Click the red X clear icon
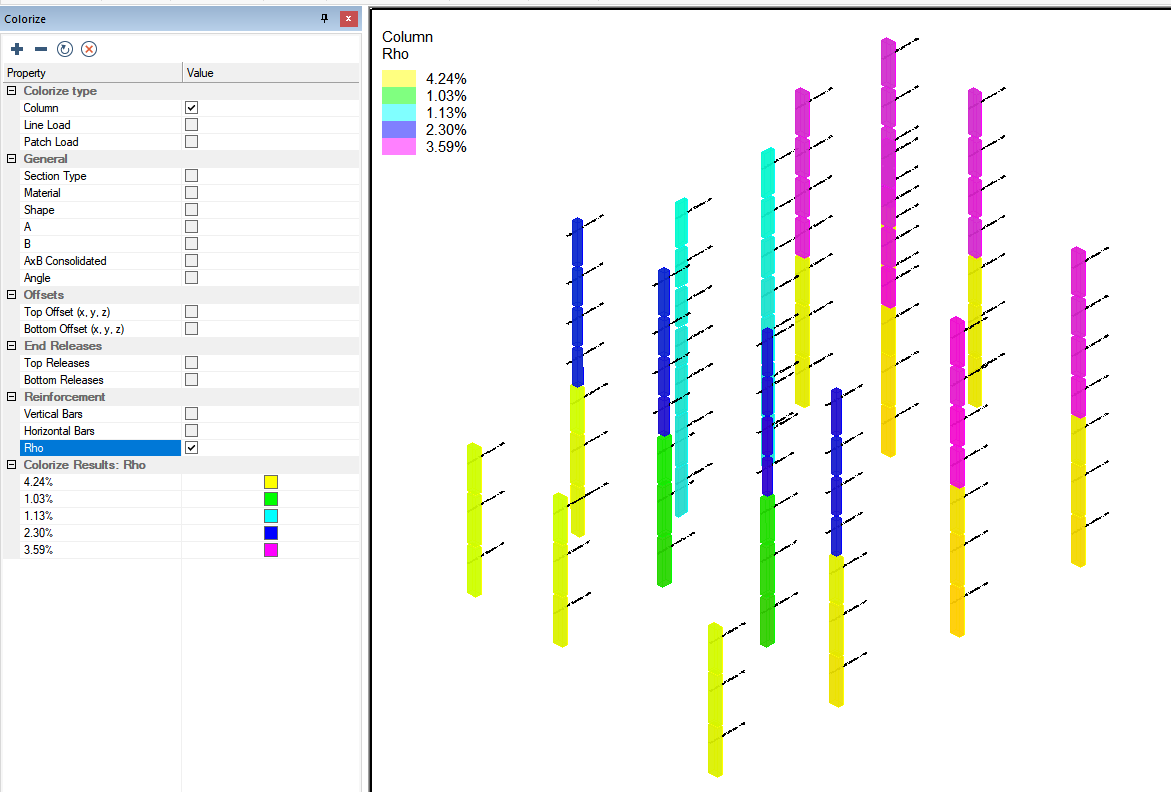 (x=89, y=49)
